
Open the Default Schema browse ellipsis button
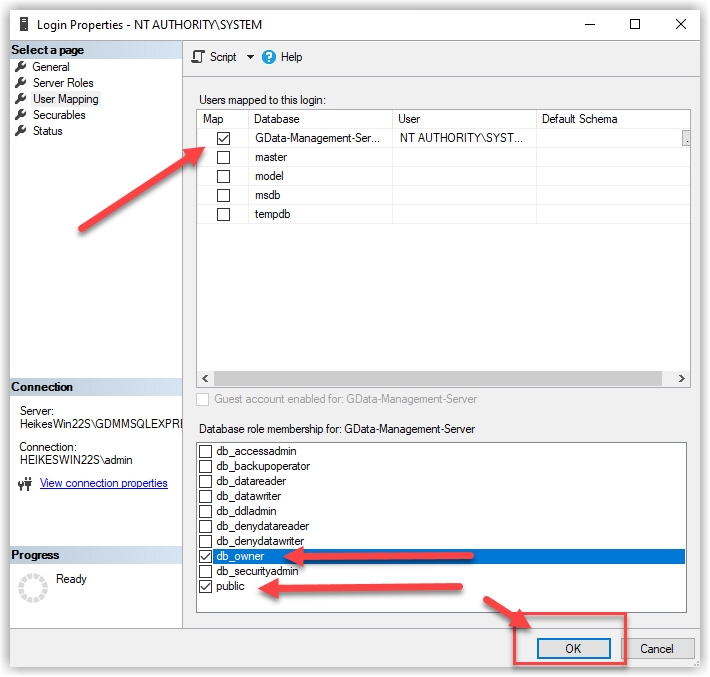coord(686,139)
